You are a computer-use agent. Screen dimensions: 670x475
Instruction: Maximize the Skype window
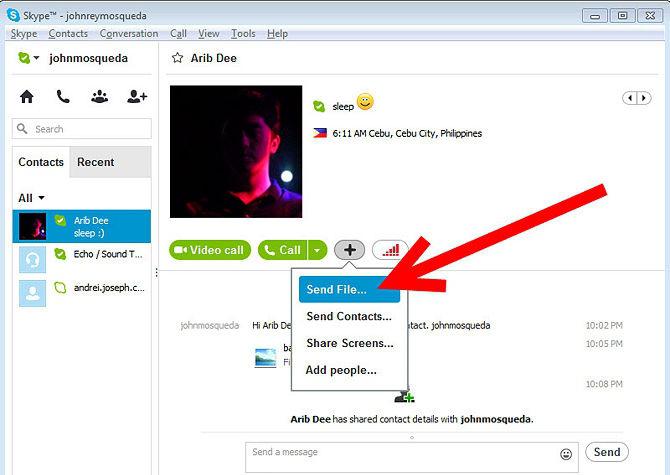point(622,16)
